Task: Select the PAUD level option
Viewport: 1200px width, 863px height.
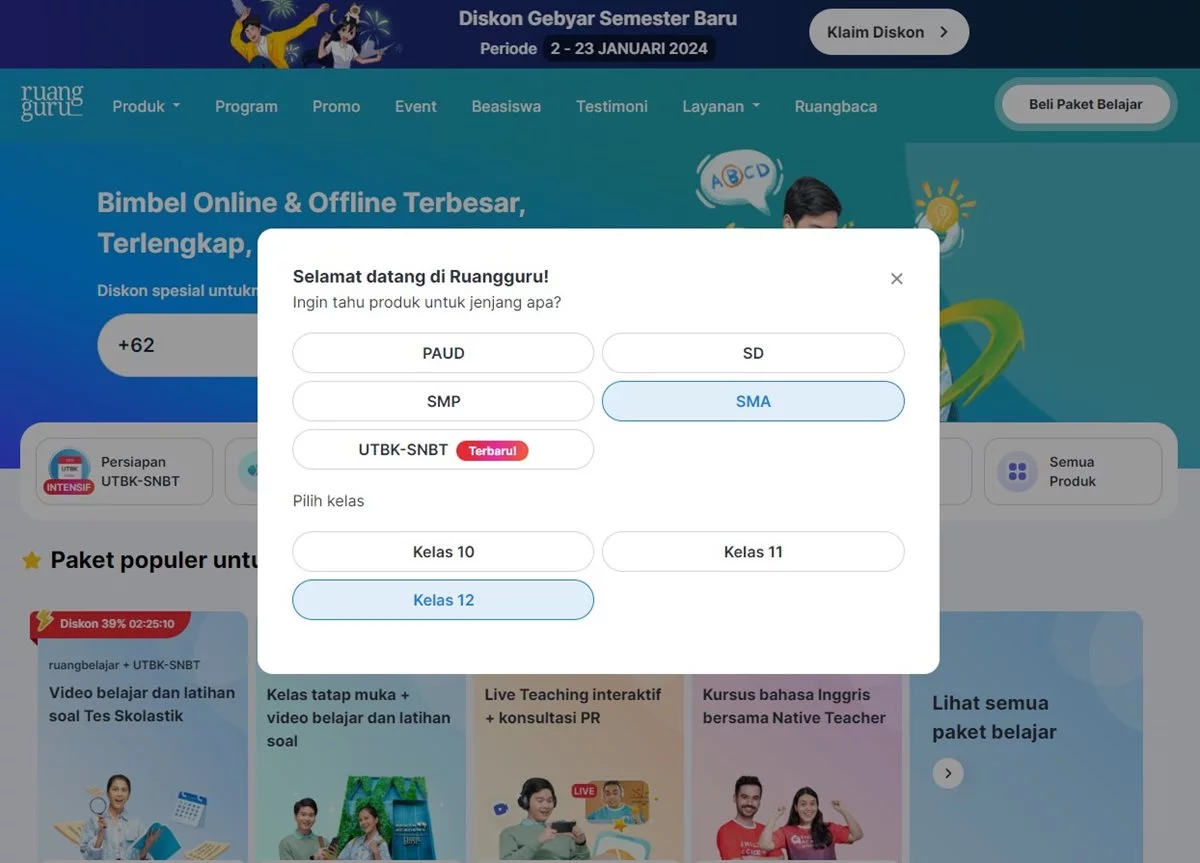Action: tap(443, 353)
